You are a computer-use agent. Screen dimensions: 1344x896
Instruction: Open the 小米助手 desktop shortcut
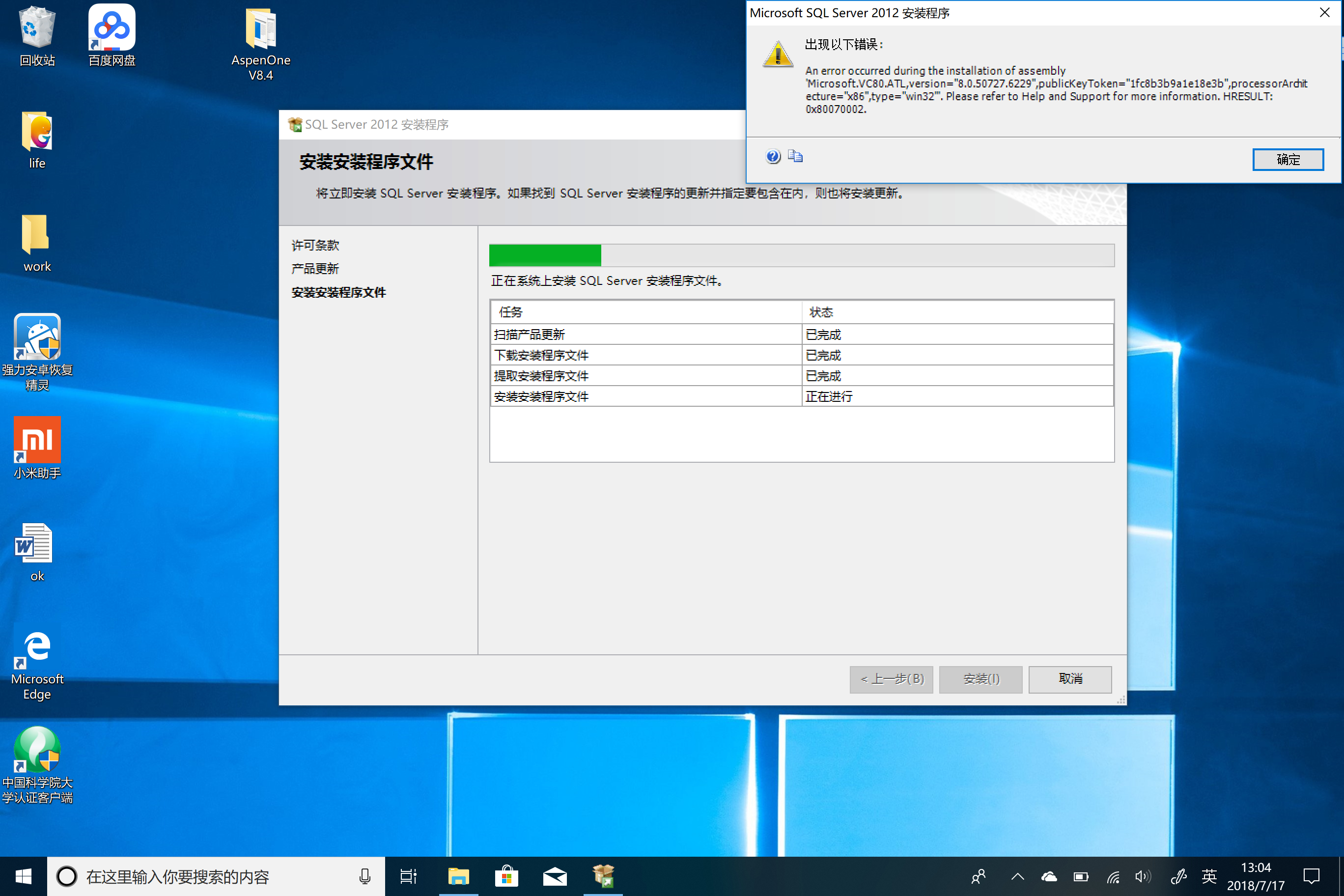tap(37, 440)
